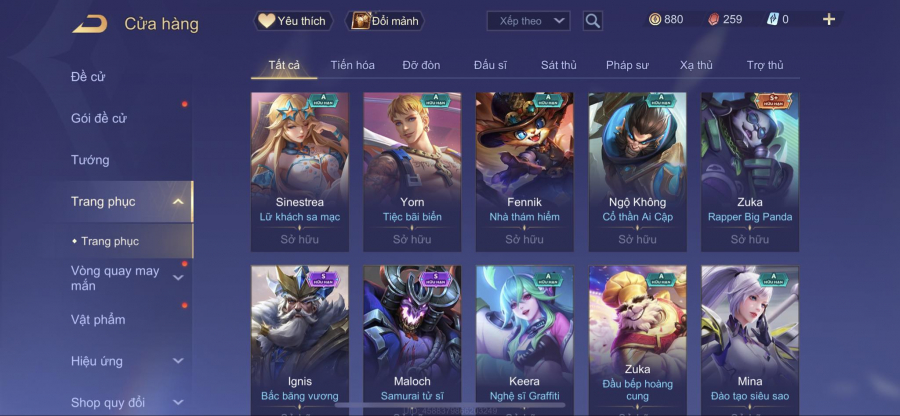
Task: Select the Maloch Samurai tử sĩ skin
Action: [412, 340]
